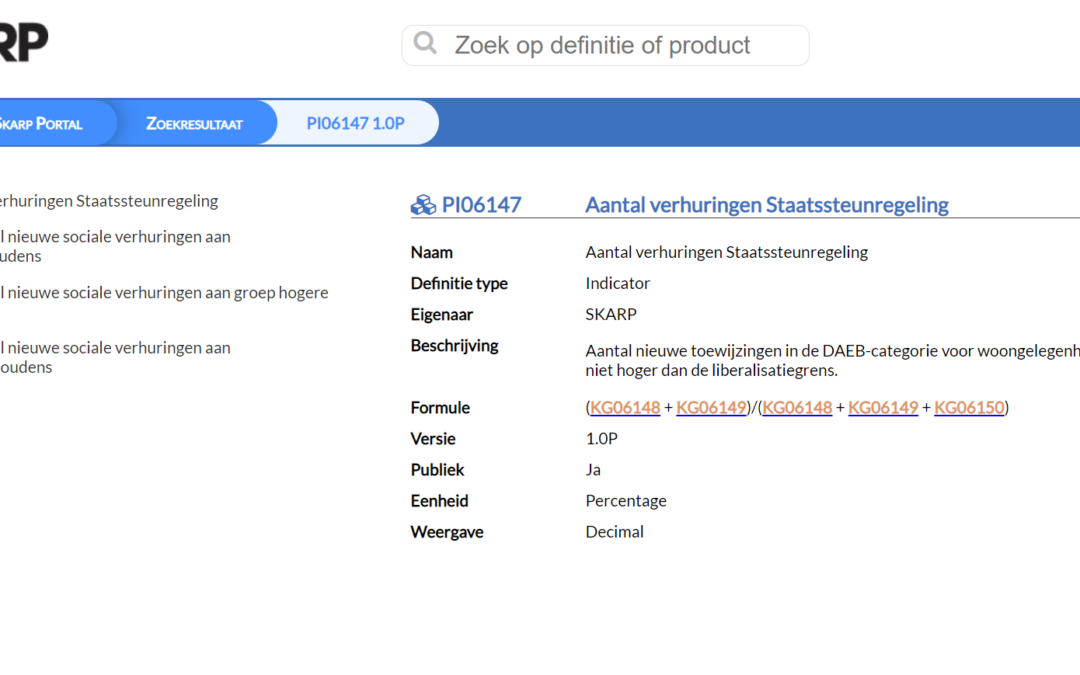Focus the 'Zoek op definitie of product' field
This screenshot has width=1080, height=675.
point(620,45)
